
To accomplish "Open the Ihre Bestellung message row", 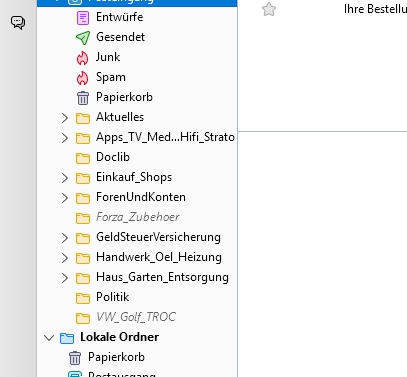I will pyautogui.click(x=322, y=9).
